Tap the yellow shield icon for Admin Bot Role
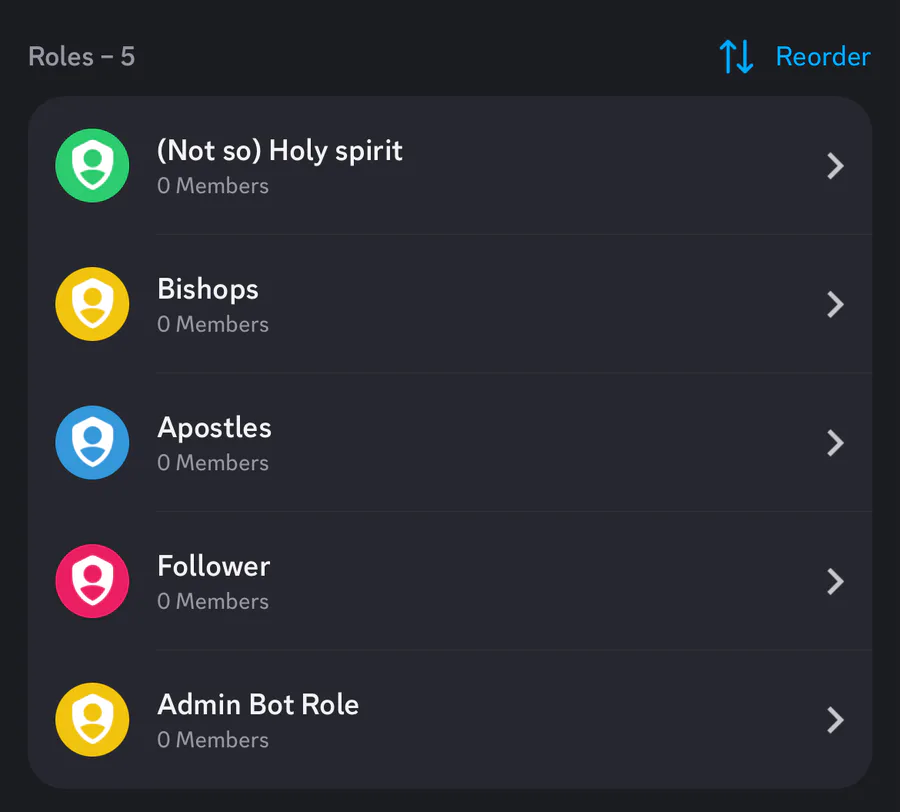Image resolution: width=900 pixels, height=812 pixels. [x=92, y=720]
